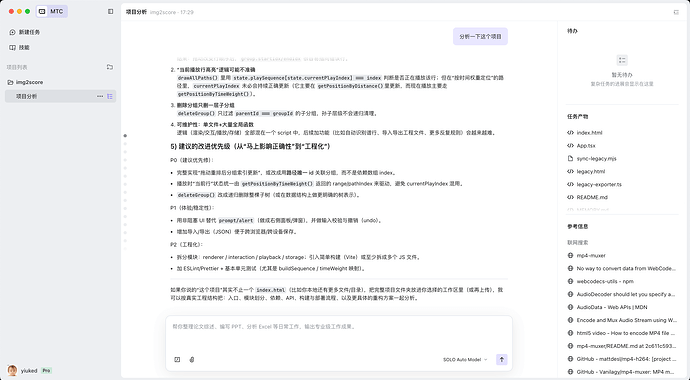Open the legacy-exporter.ts artifact file

pyautogui.click(x=599, y=184)
